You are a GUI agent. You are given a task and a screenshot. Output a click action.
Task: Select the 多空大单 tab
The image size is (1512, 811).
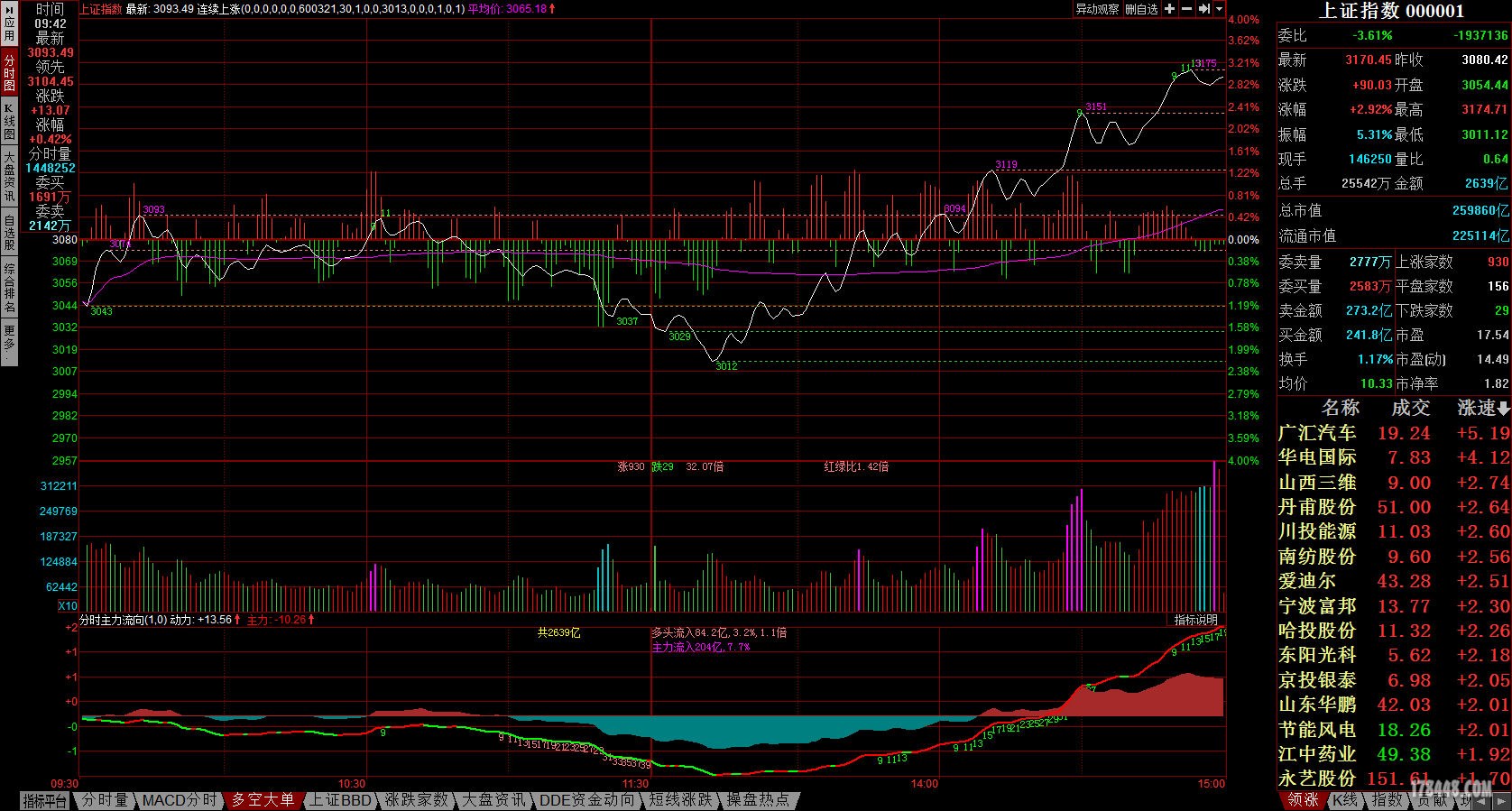click(x=263, y=800)
